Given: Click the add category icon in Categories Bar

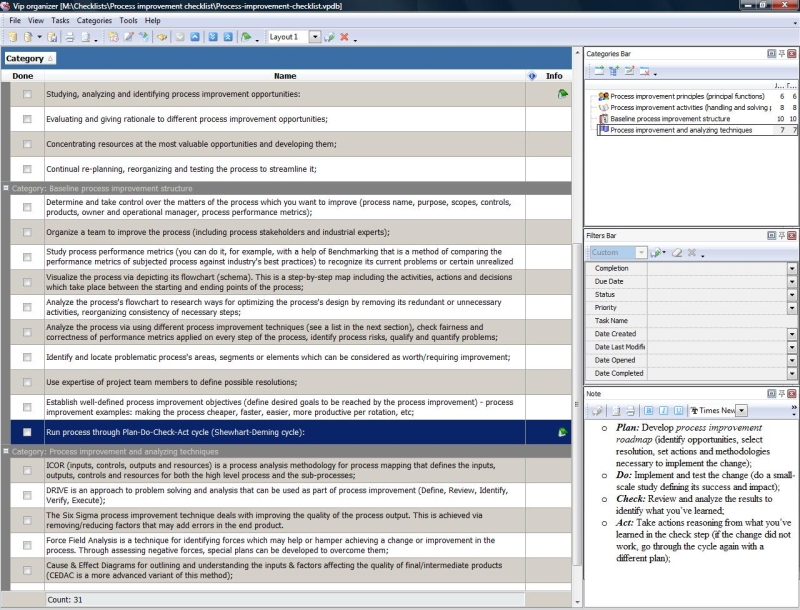Looking at the screenshot, I should pyautogui.click(x=598, y=71).
